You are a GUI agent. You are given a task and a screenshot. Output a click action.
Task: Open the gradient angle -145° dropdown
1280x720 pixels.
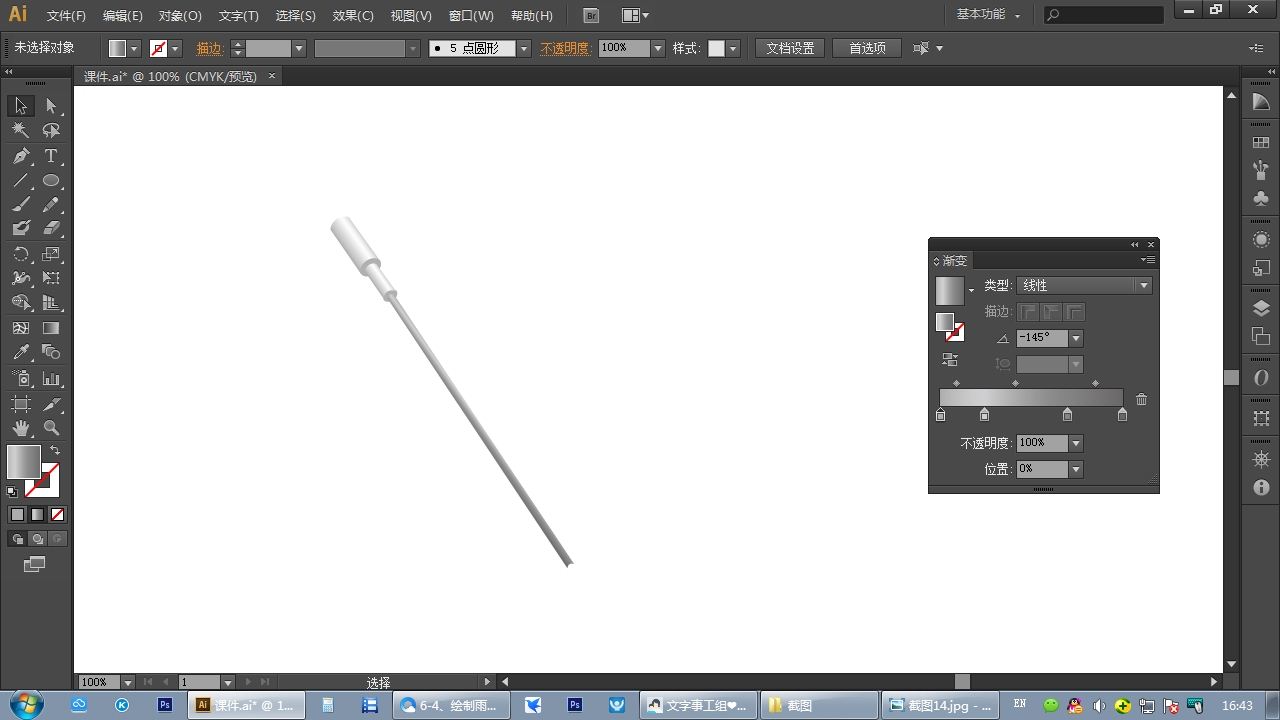tap(1076, 338)
